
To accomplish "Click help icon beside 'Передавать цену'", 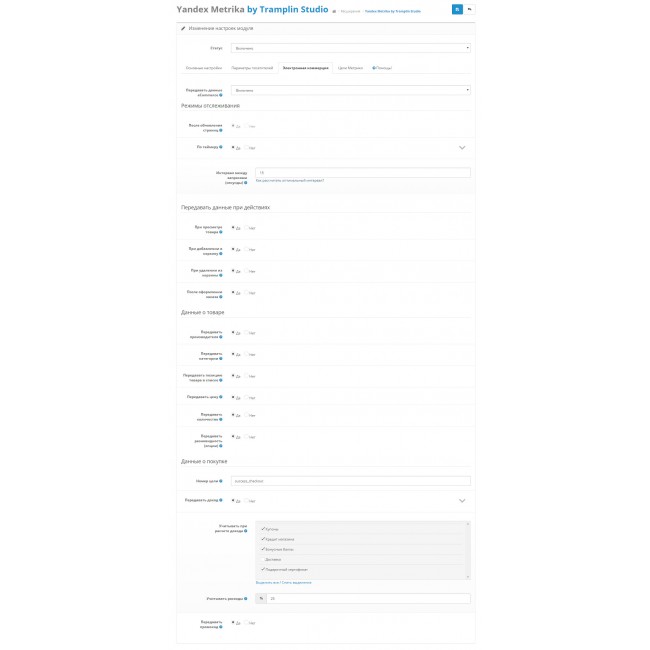I will [220, 397].
